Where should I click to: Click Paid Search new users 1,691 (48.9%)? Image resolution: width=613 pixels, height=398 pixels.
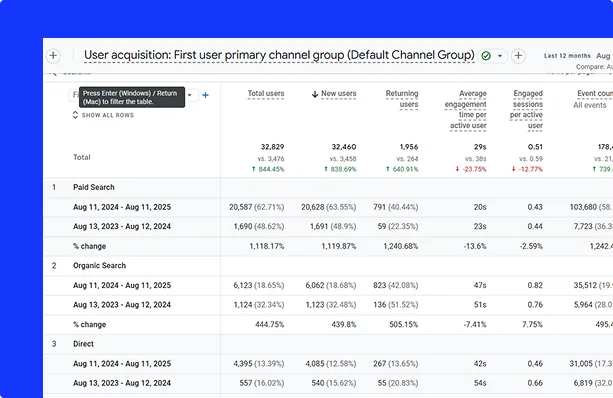point(333,226)
